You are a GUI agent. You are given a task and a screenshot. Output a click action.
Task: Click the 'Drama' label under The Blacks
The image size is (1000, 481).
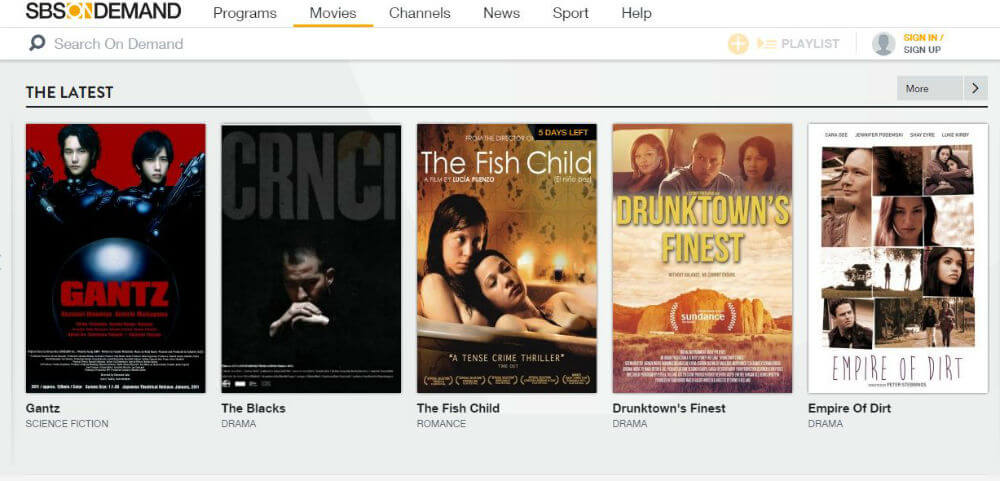coord(239,424)
